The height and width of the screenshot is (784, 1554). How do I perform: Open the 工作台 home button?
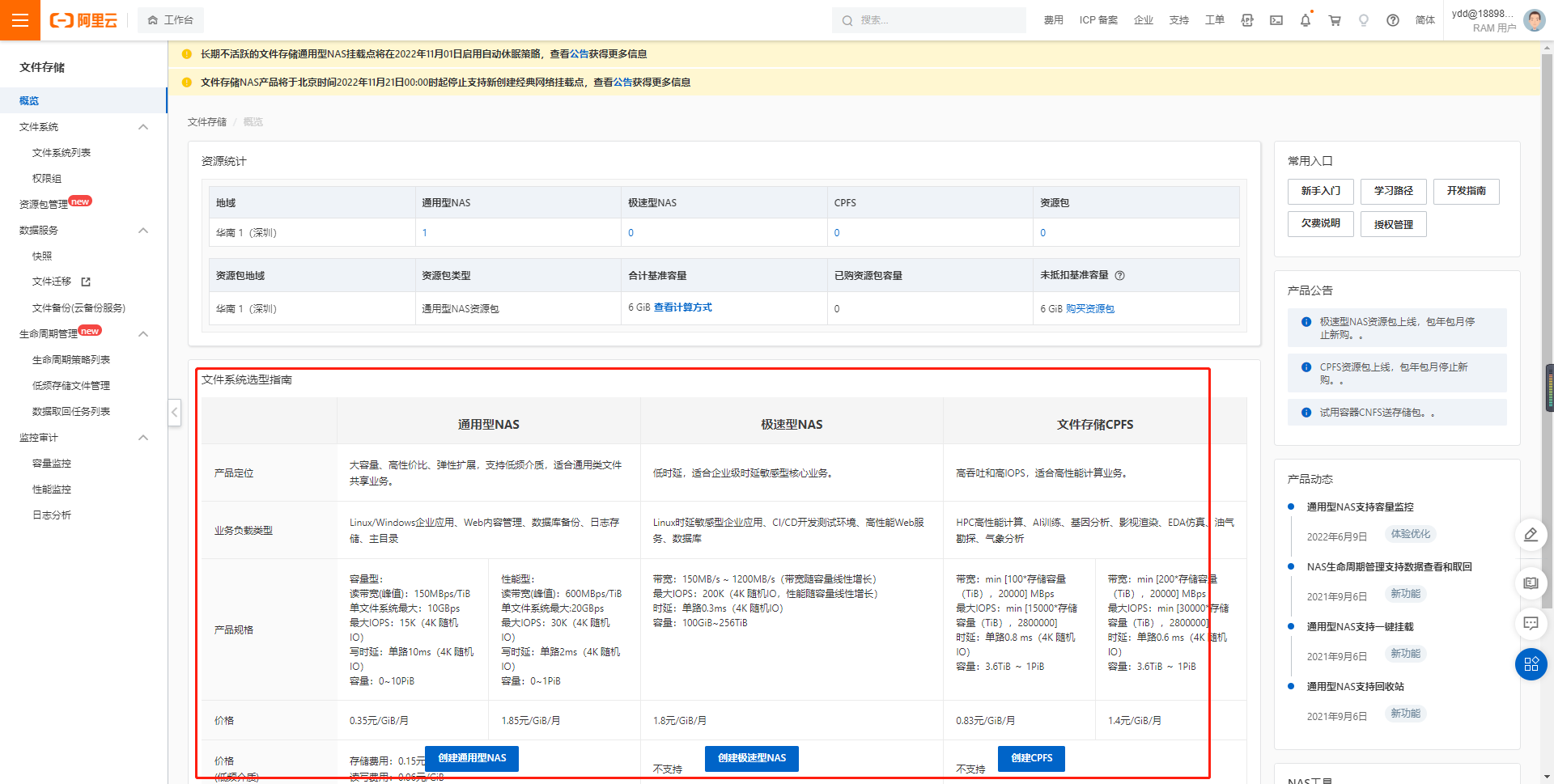[x=171, y=20]
